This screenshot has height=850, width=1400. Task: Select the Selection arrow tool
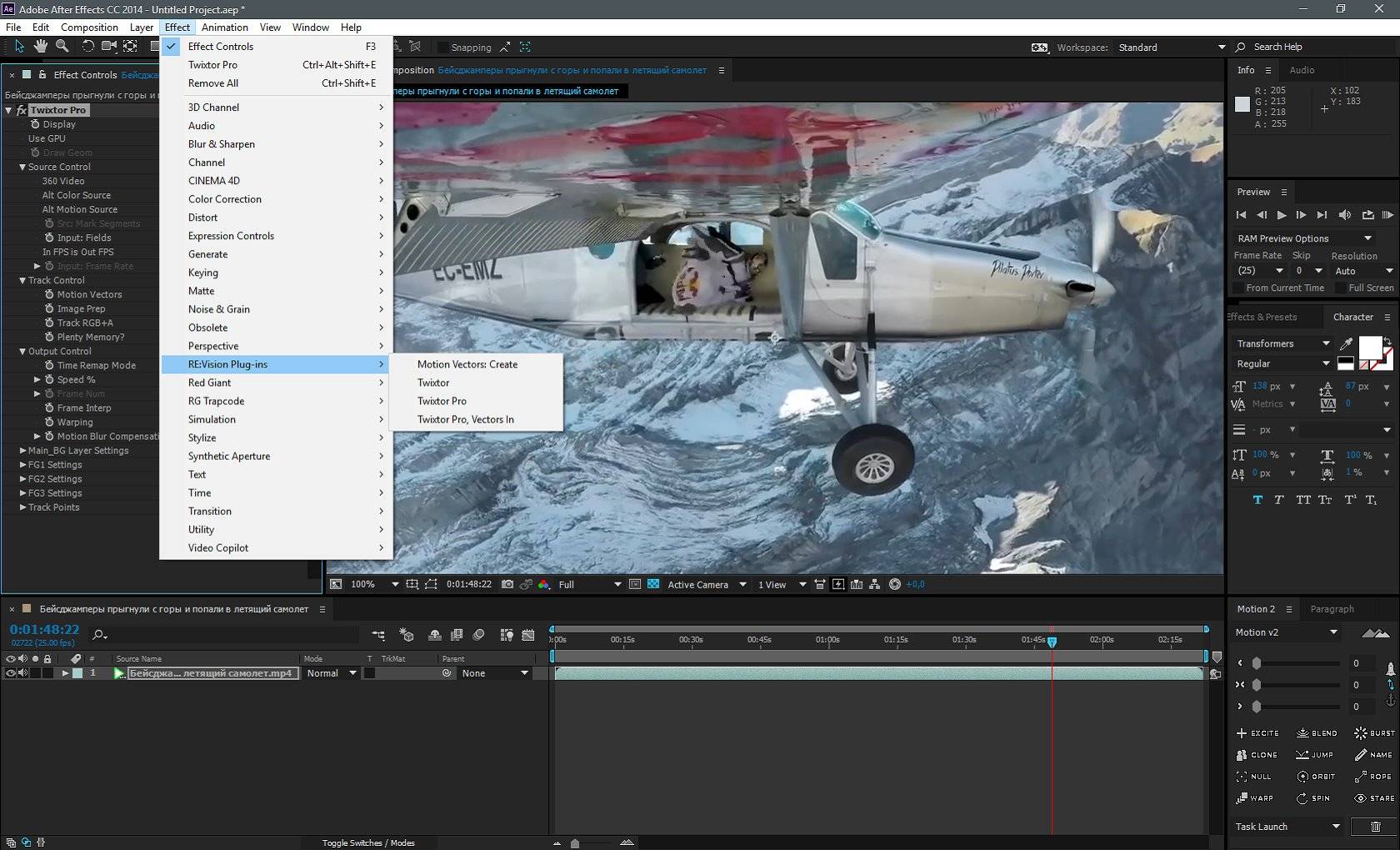pyautogui.click(x=19, y=47)
